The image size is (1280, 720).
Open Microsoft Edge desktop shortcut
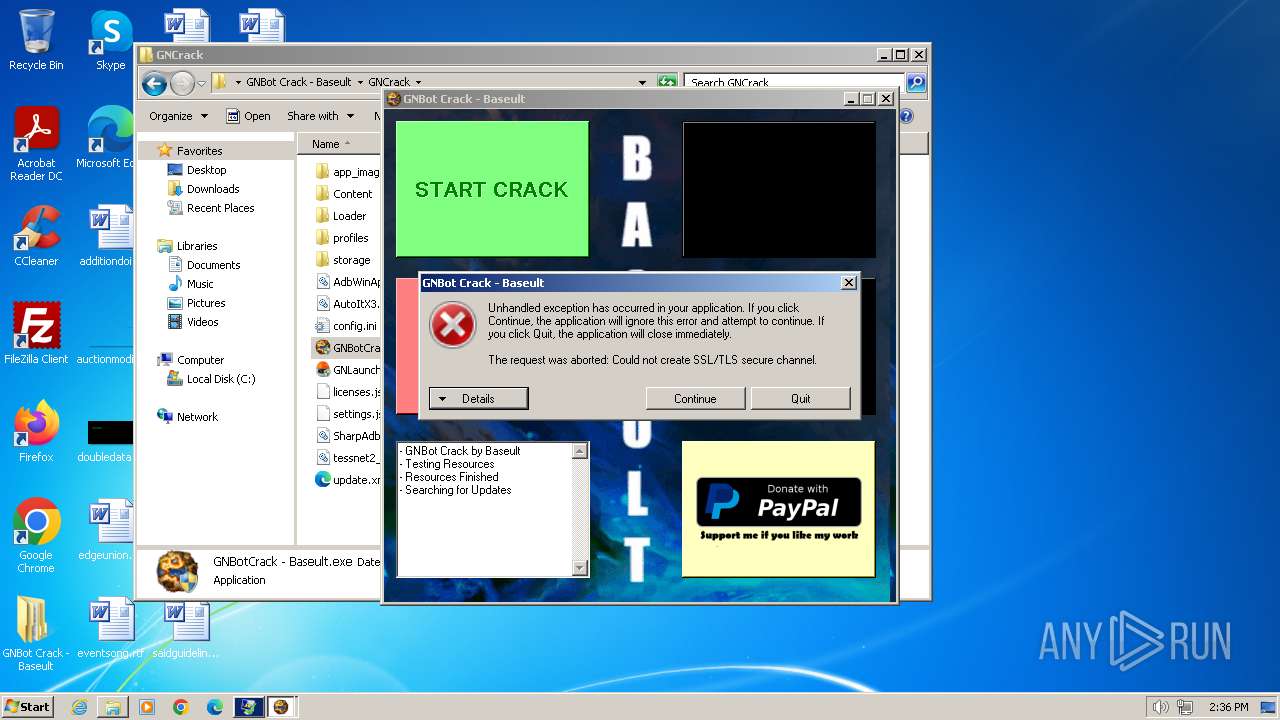[x=110, y=138]
